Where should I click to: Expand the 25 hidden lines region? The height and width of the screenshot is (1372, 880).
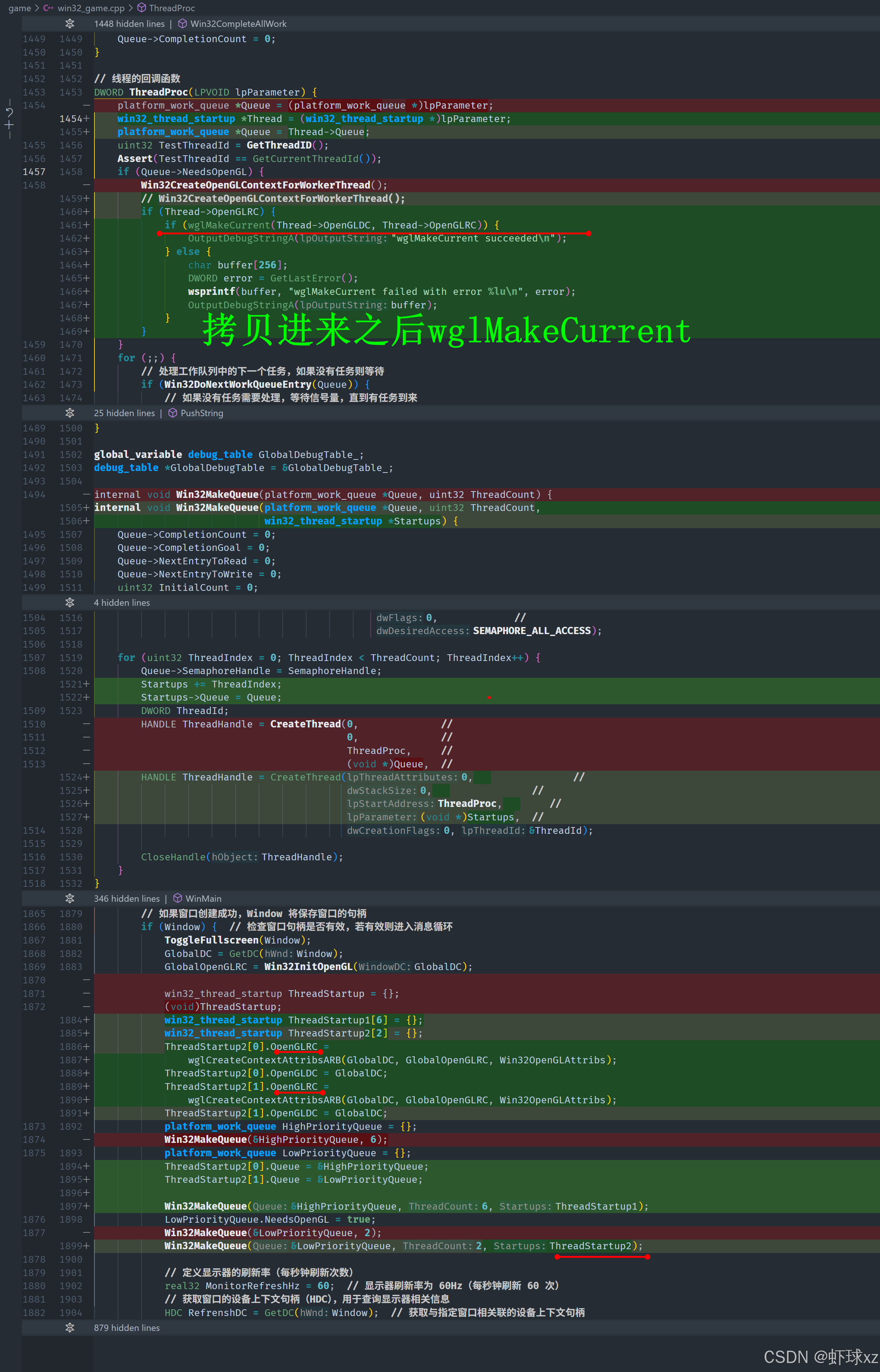coord(70,413)
